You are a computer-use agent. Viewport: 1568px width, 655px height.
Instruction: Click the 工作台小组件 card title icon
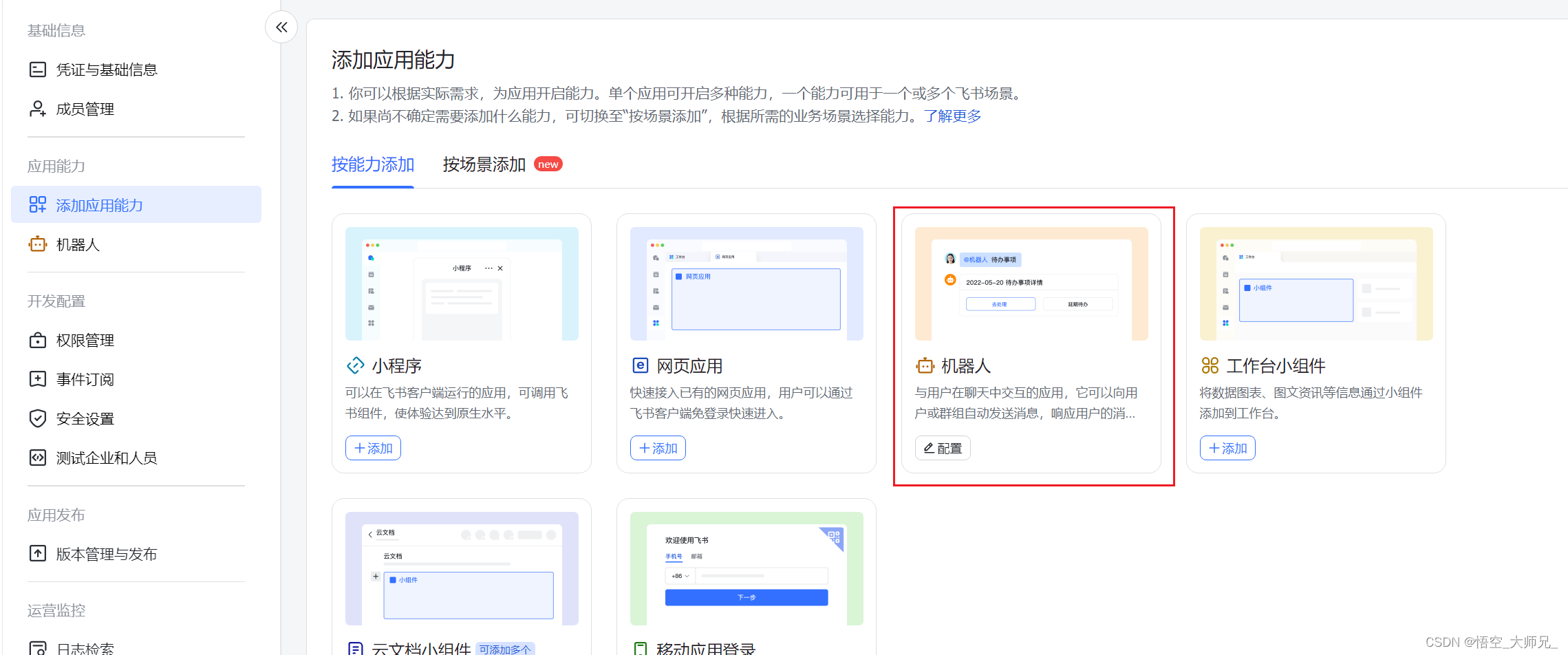pyautogui.click(x=1210, y=365)
